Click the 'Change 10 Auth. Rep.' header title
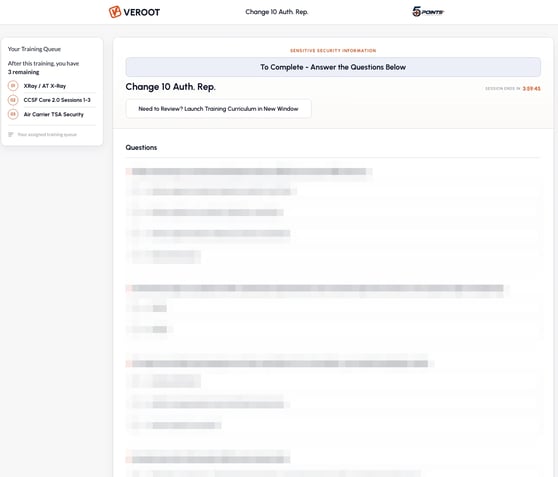The image size is (558, 477). pos(276,12)
